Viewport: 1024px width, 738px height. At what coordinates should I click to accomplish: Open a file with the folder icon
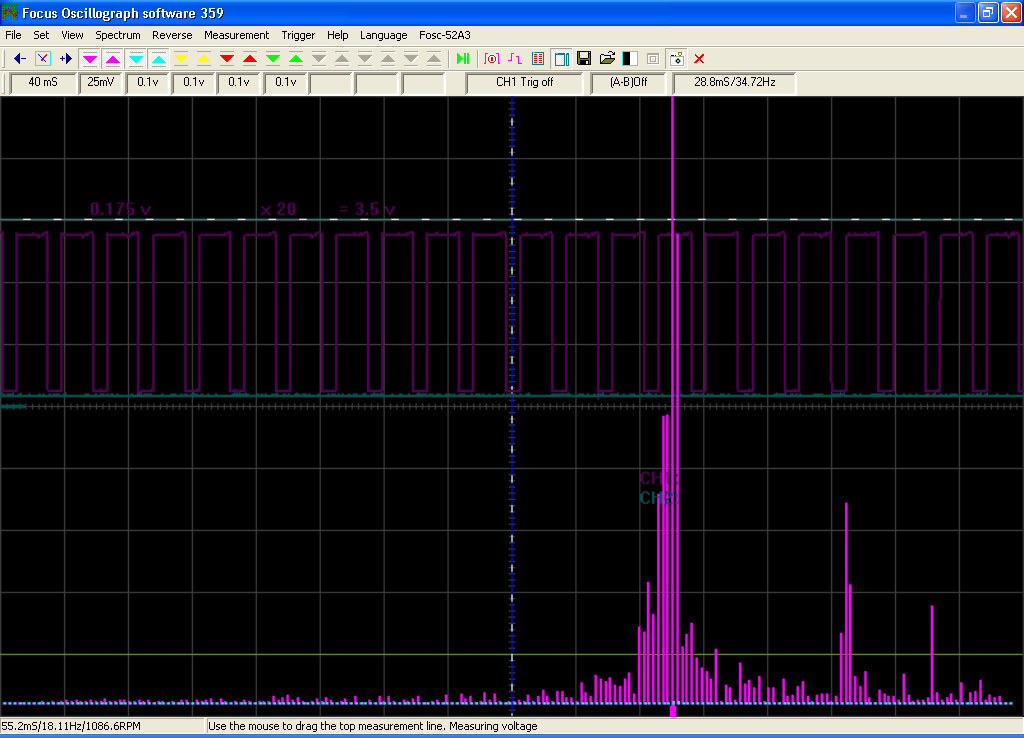(607, 59)
